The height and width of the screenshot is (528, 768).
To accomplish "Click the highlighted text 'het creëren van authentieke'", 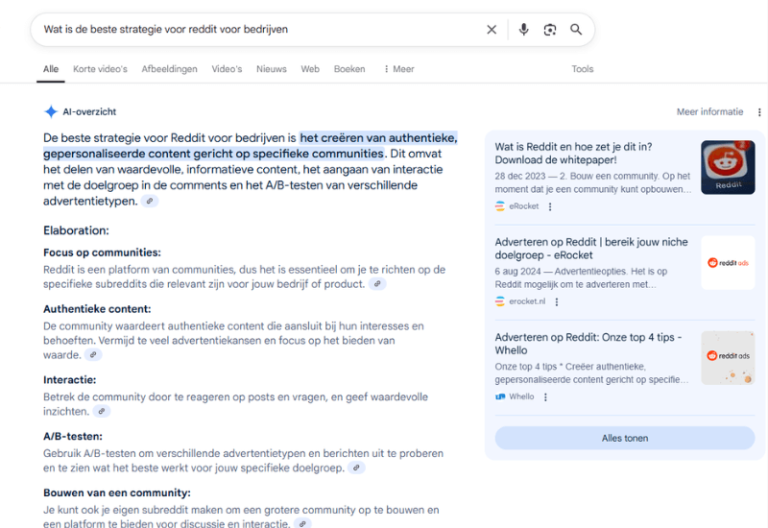I will tap(378, 138).
